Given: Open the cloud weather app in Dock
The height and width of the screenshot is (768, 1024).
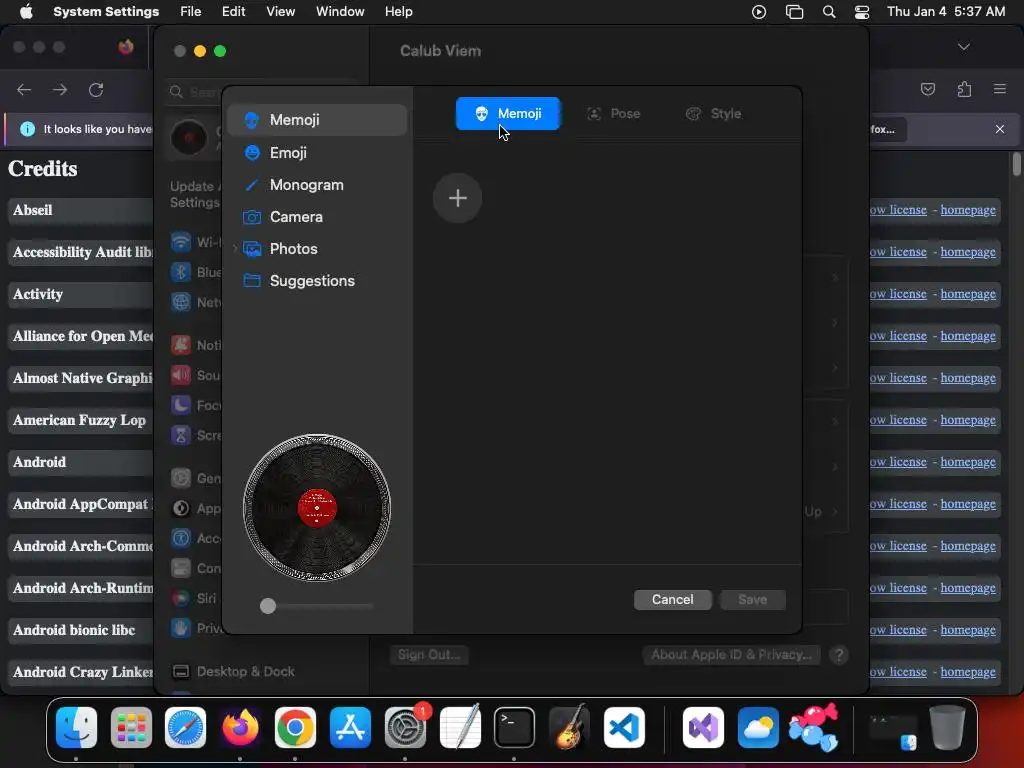Looking at the screenshot, I should [x=758, y=727].
